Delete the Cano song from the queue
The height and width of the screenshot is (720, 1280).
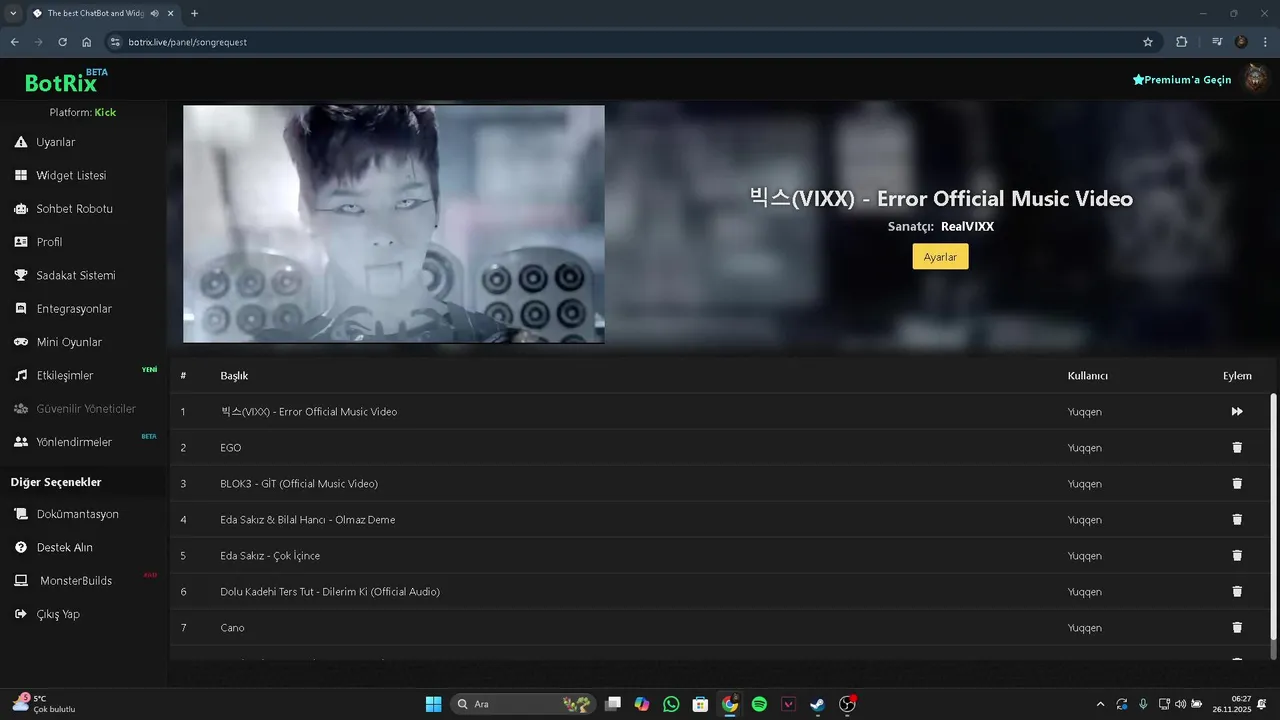point(1237,628)
